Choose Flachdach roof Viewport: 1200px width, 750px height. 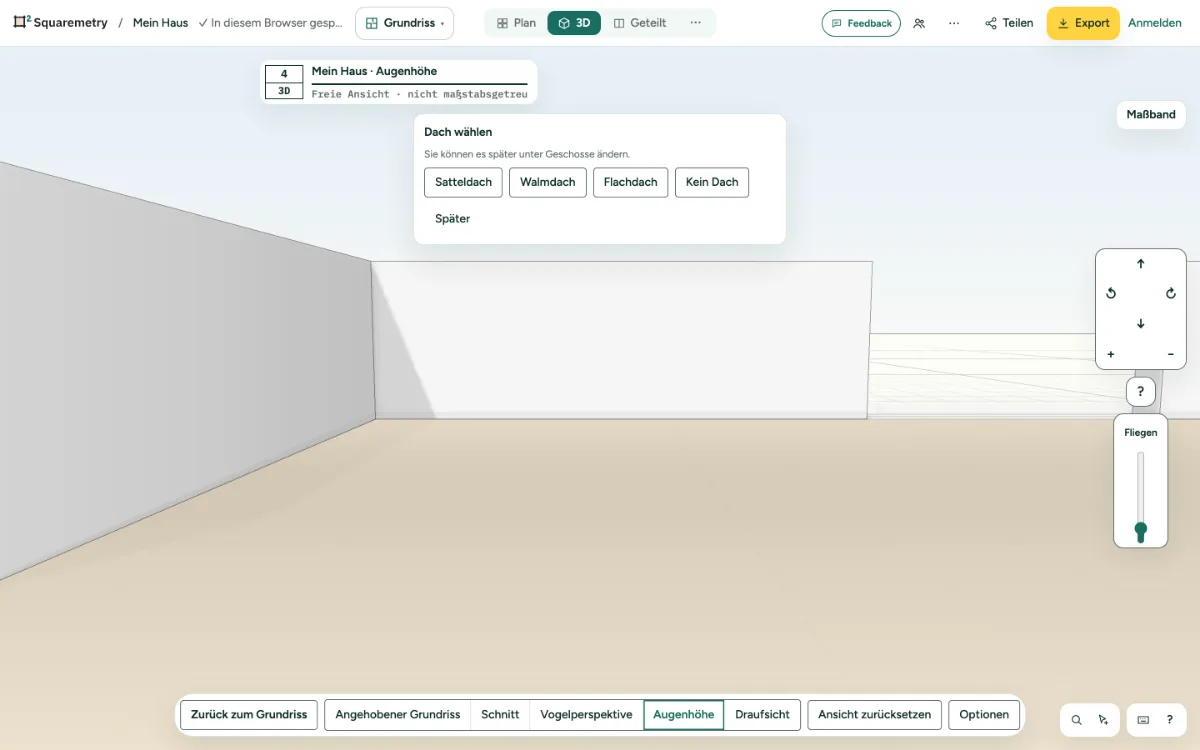(631, 183)
